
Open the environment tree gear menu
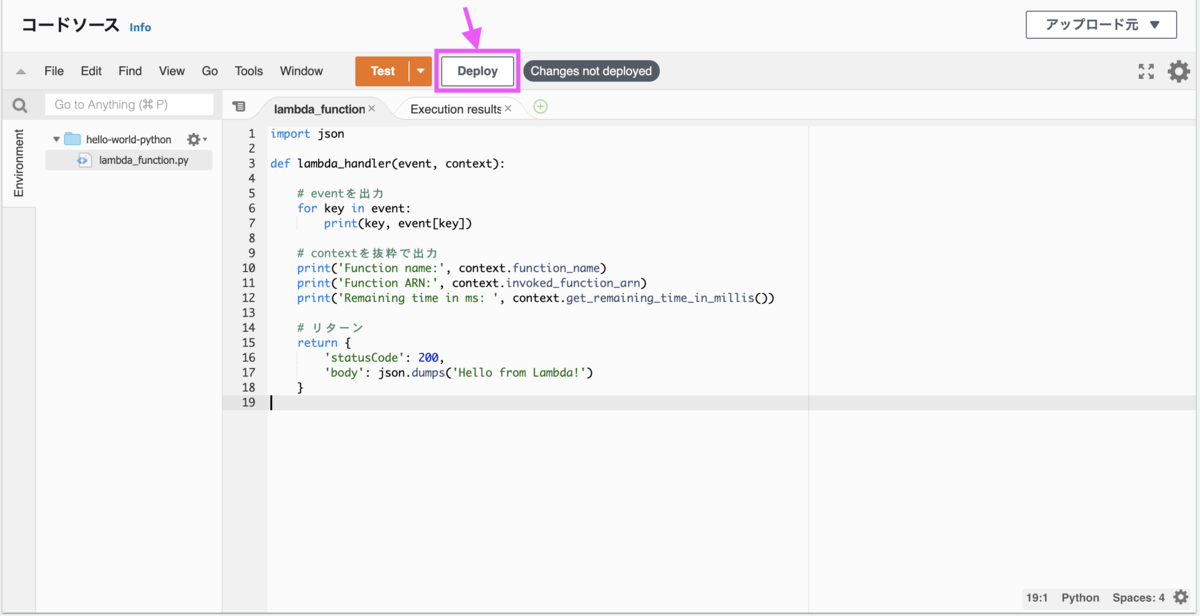coord(196,140)
